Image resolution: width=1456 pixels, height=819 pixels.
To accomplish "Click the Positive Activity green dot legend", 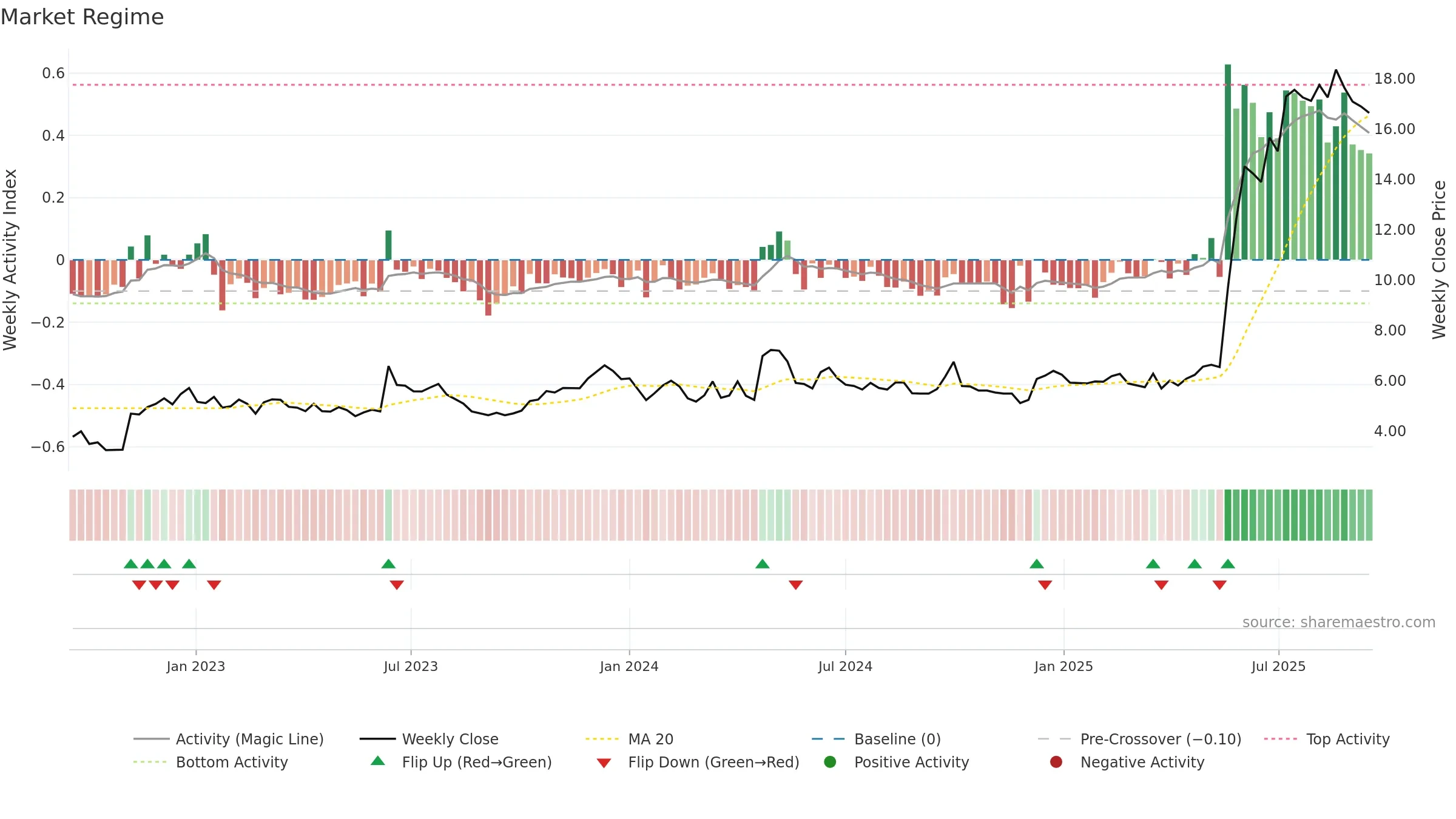I will (831, 762).
